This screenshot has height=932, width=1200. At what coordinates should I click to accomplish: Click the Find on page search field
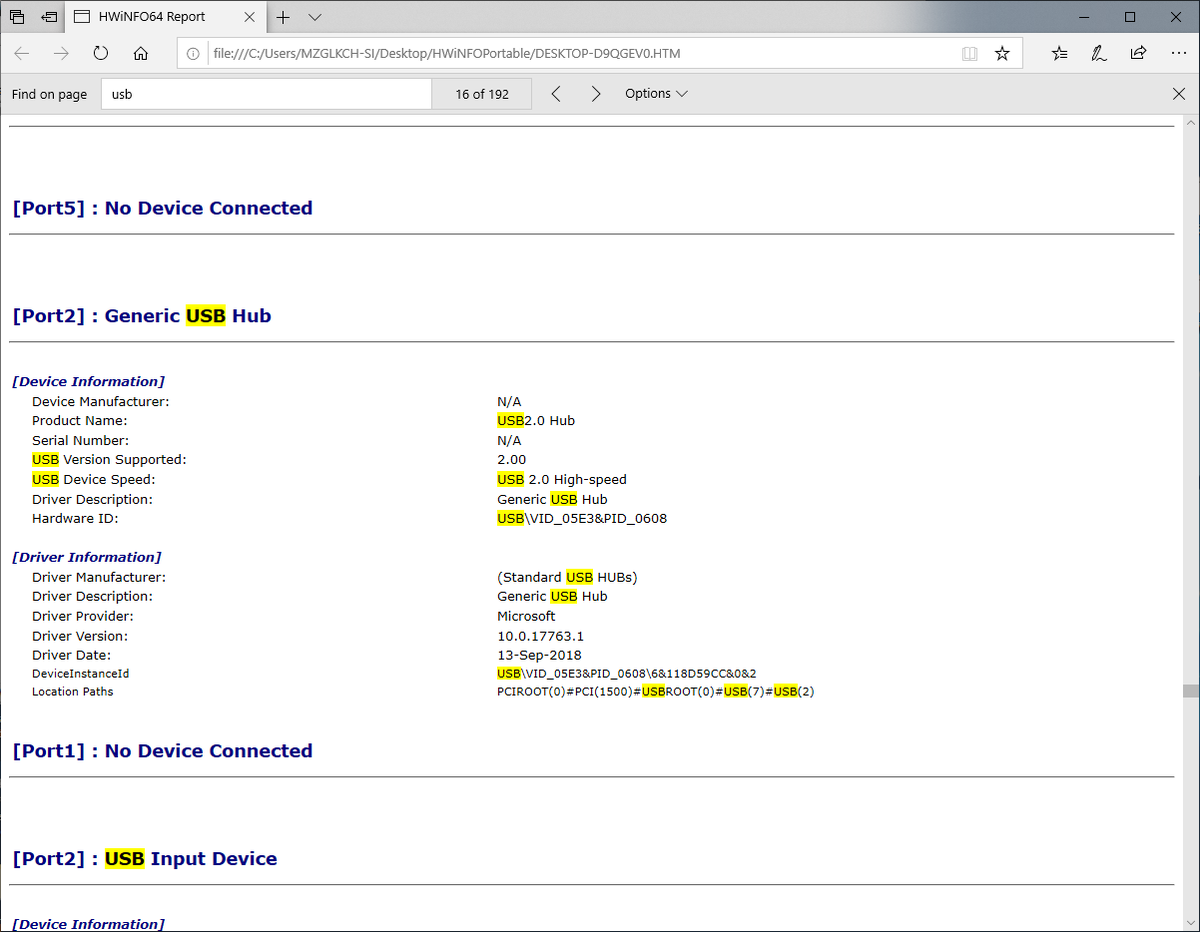(x=266, y=94)
